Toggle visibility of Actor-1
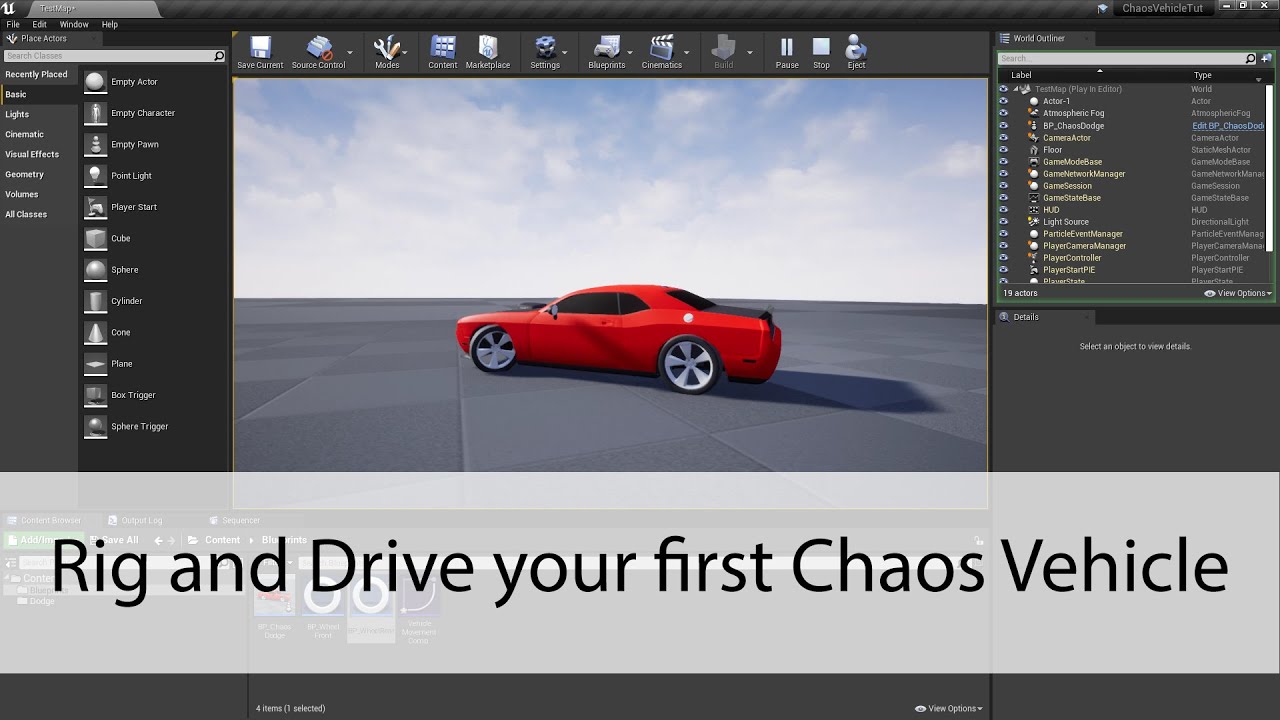The width and height of the screenshot is (1280, 720). pos(1004,101)
